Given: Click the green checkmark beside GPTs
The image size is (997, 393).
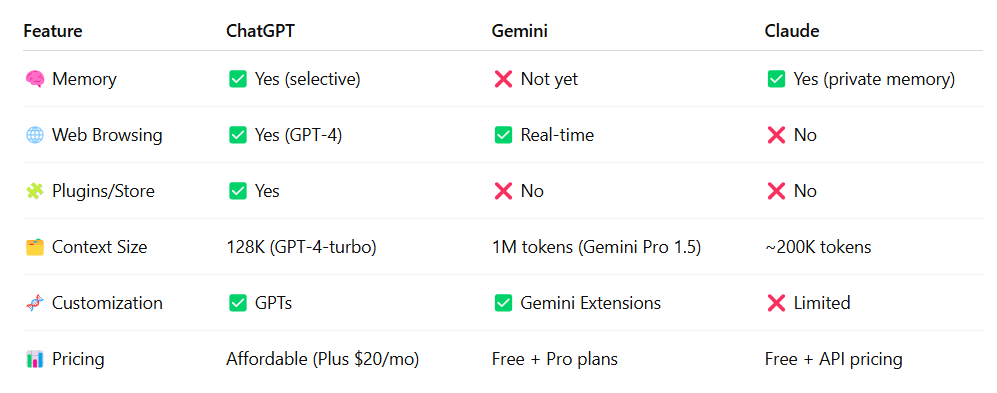Looking at the screenshot, I should [x=238, y=303].
